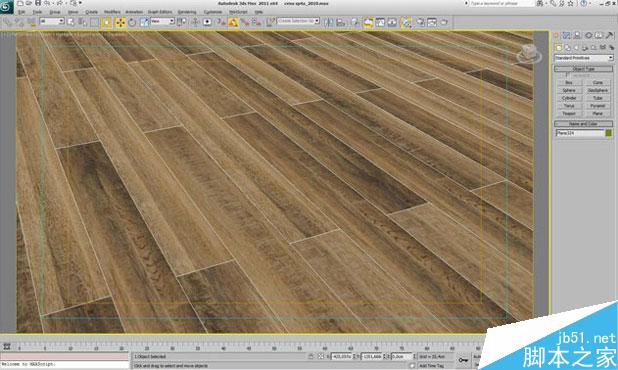Open the Rendering menu
The width and height of the screenshot is (618, 370).
(x=187, y=12)
